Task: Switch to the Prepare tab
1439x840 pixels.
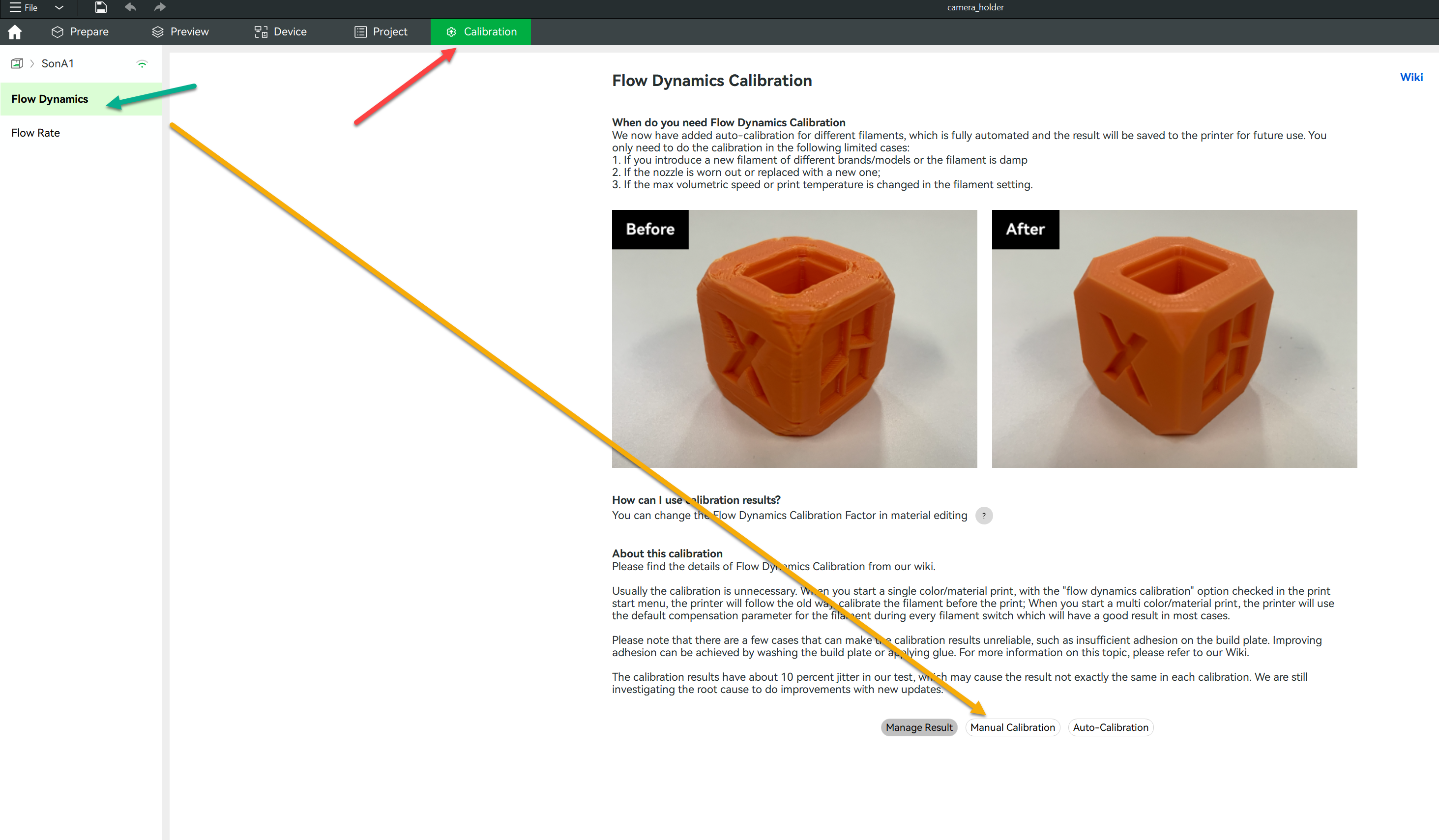Action: [80, 32]
